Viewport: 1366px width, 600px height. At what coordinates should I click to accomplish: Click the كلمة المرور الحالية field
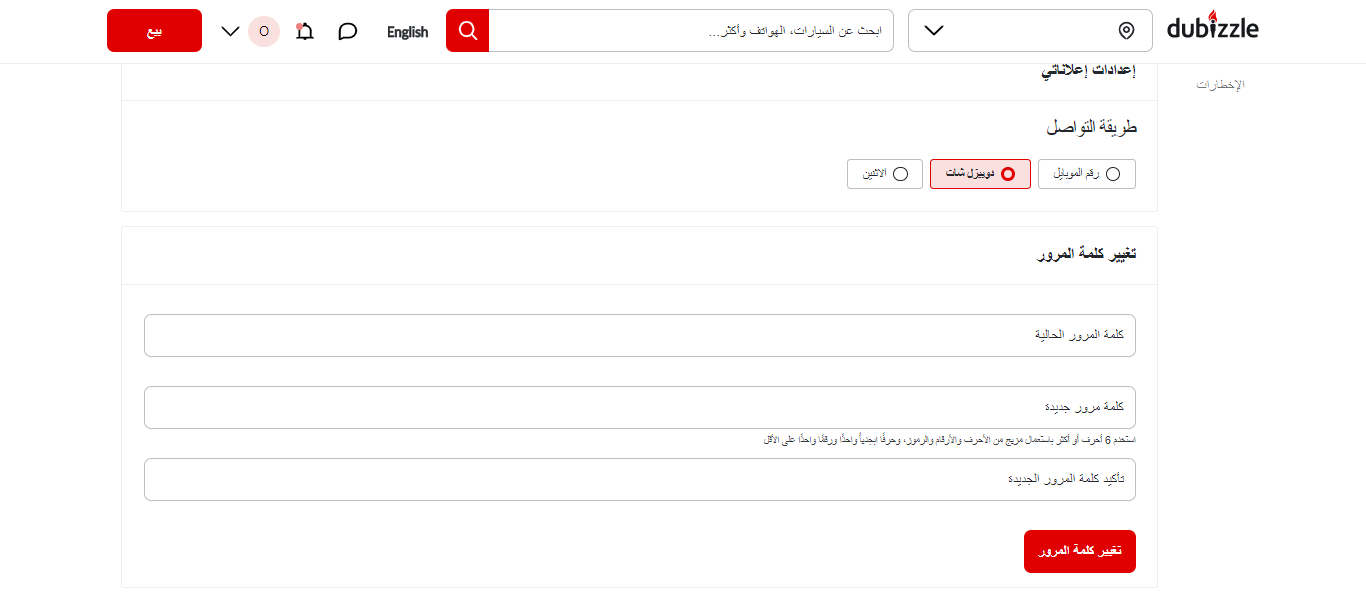[640, 335]
